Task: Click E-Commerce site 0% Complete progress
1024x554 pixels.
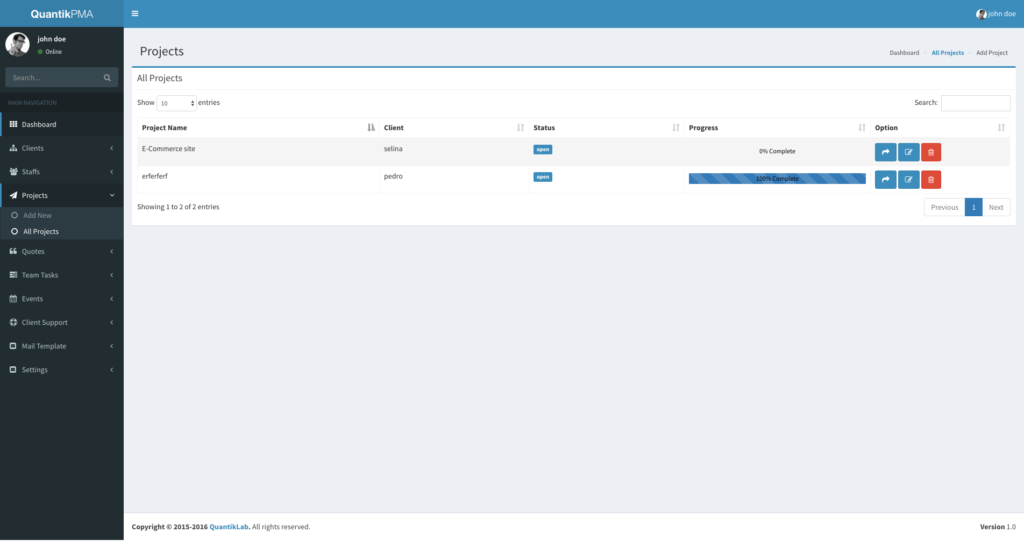Action: (777, 151)
